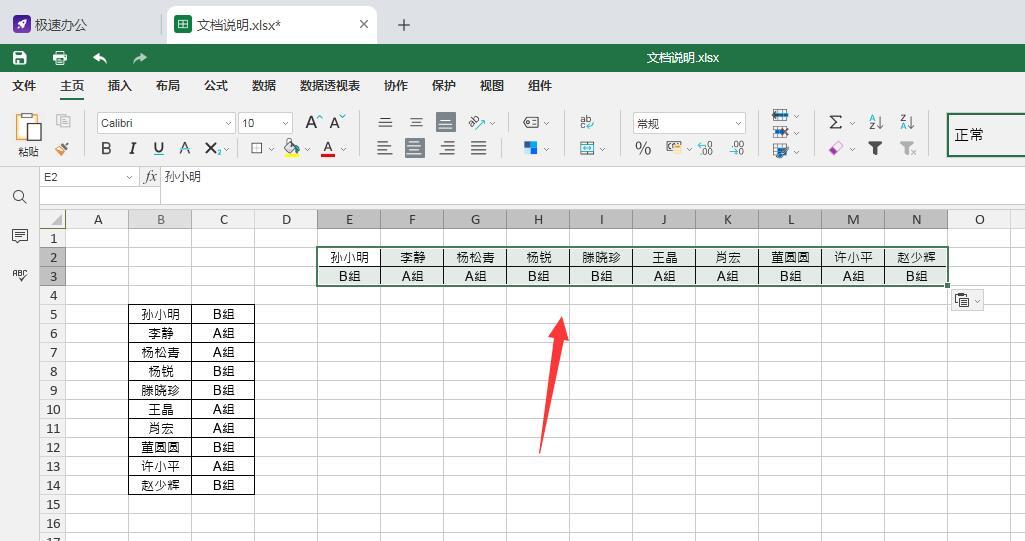Open the Calibri font name dropdown
The image size is (1025, 541).
pyautogui.click(x=228, y=123)
